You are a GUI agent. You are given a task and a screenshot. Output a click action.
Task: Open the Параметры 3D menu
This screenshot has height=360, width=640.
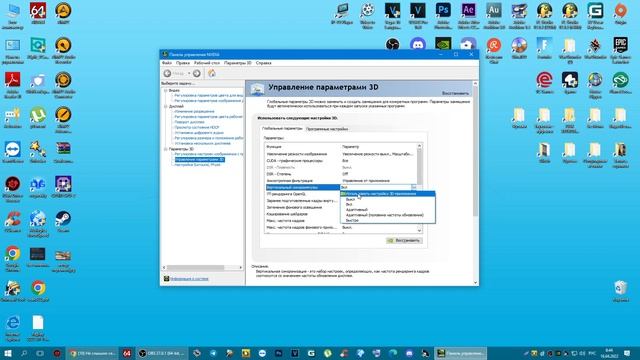[238, 63]
